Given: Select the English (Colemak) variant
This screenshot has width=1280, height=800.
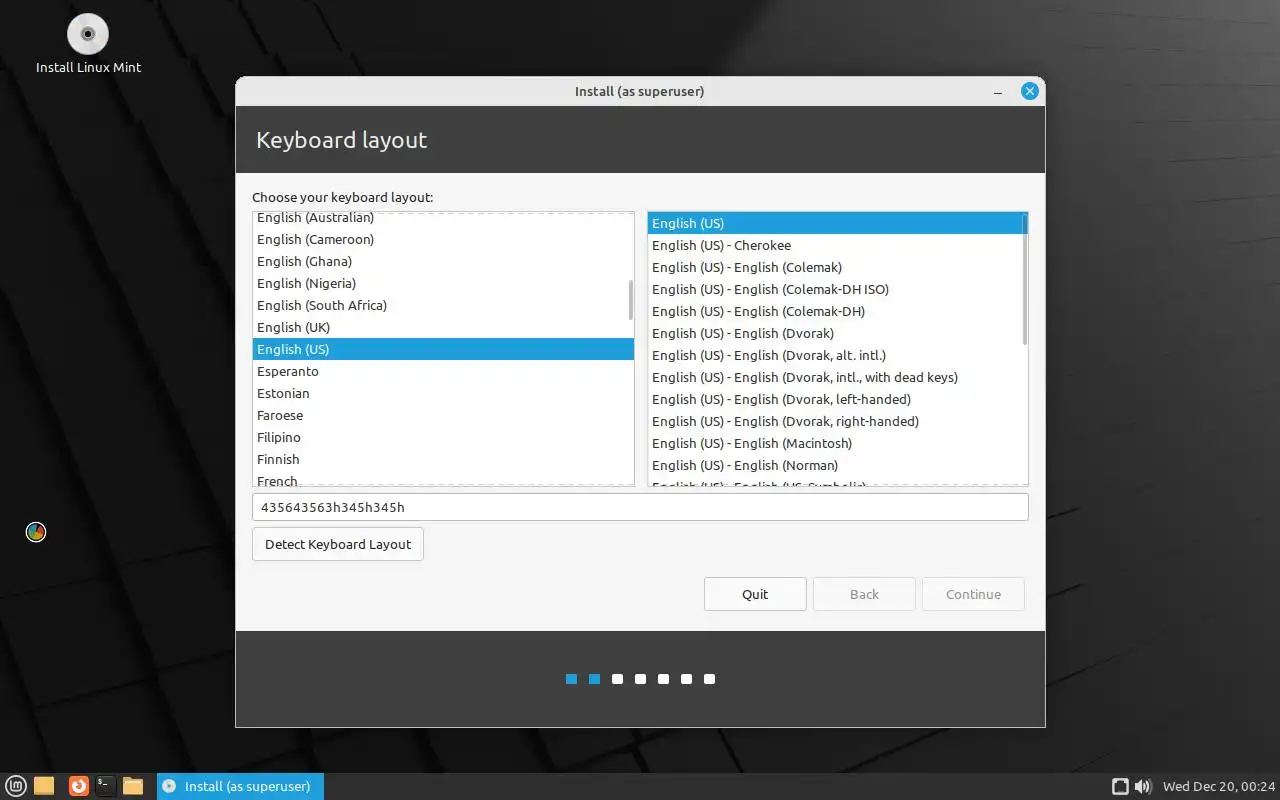Looking at the screenshot, I should pyautogui.click(x=838, y=267).
